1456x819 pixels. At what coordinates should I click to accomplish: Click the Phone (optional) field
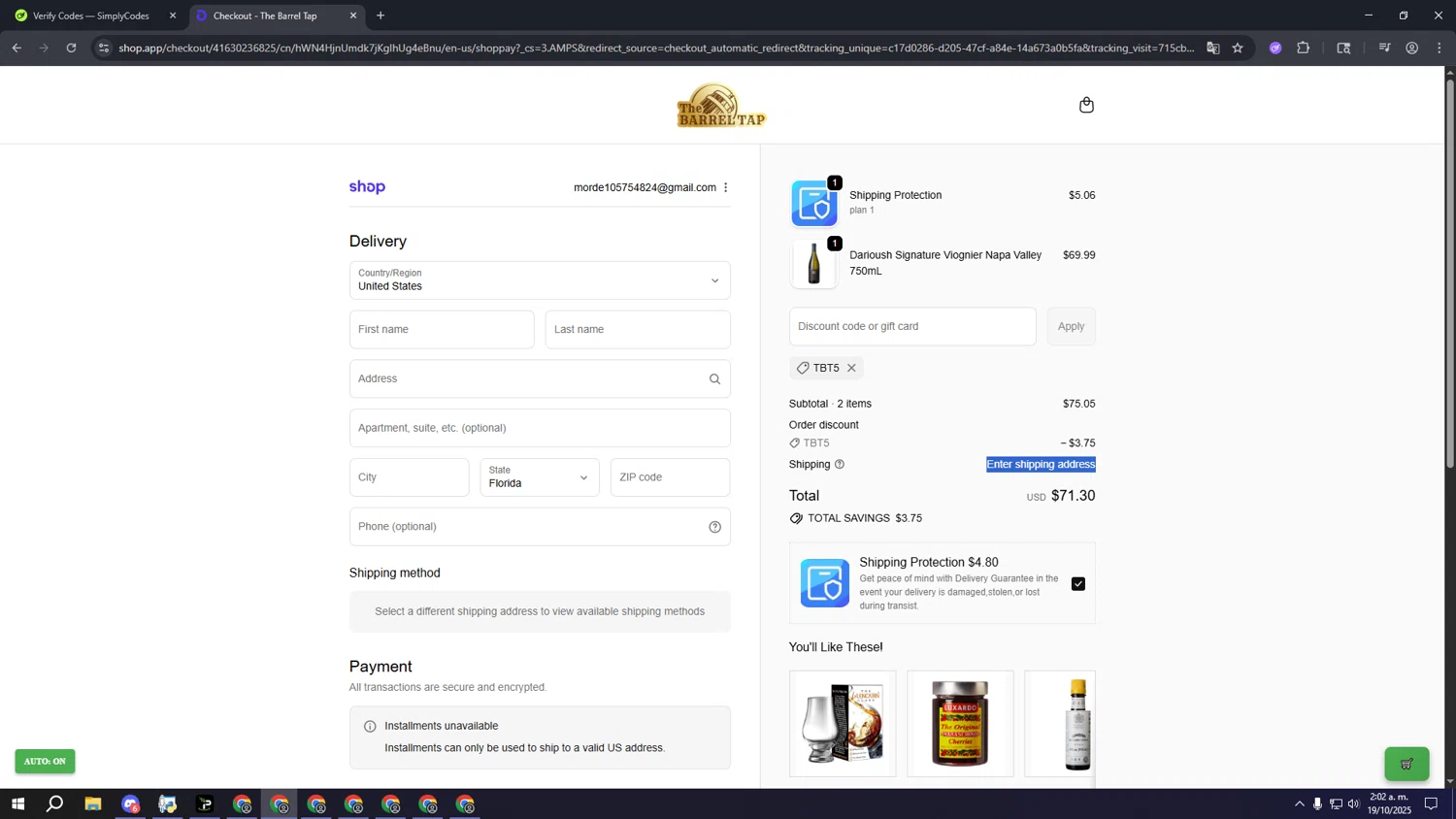coord(540,527)
